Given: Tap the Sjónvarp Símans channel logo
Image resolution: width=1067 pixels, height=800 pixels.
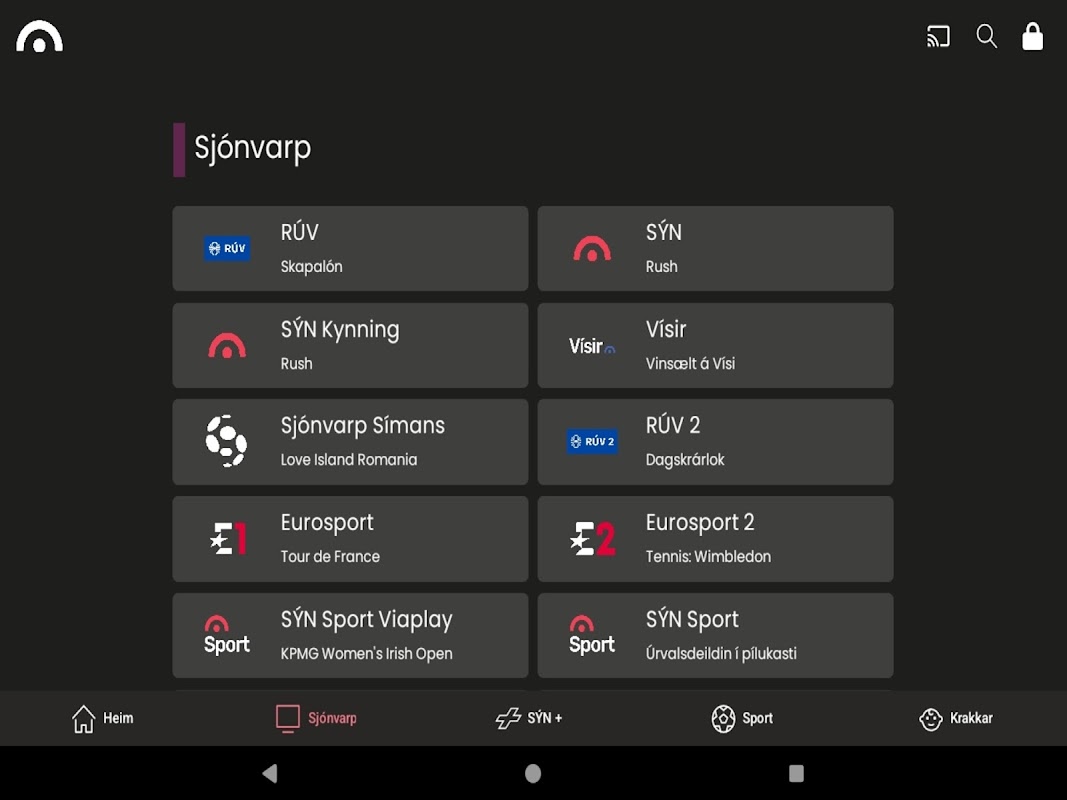Looking at the screenshot, I should point(227,441).
